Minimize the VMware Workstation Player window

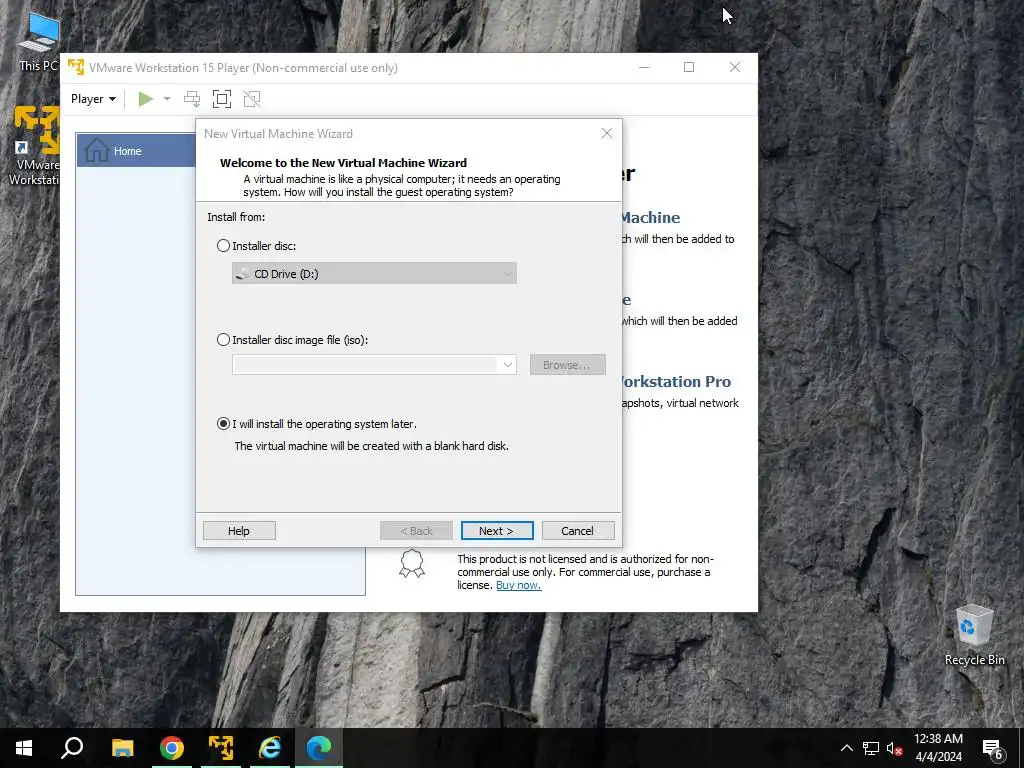click(644, 67)
